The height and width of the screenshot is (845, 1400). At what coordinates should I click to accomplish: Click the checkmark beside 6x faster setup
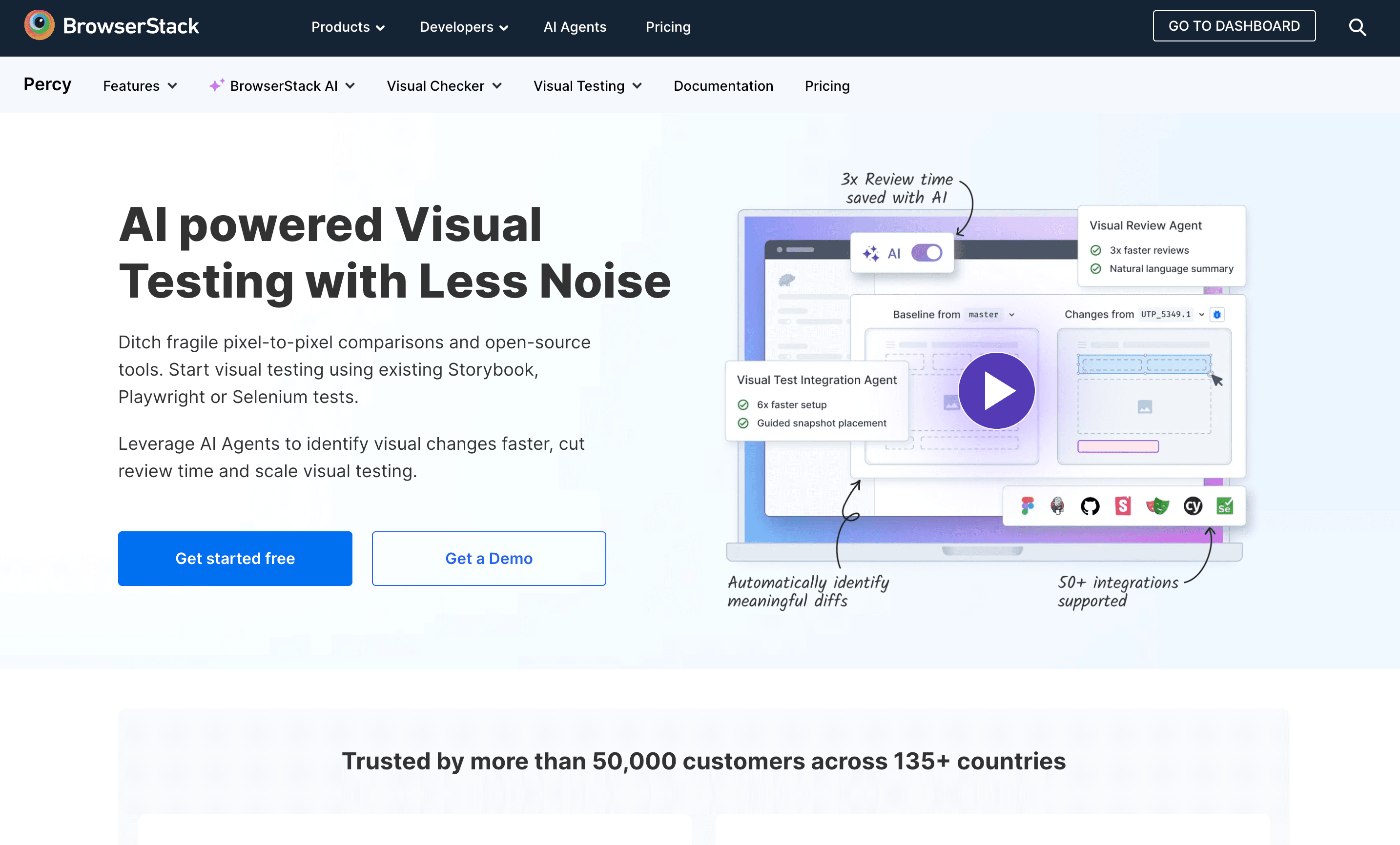point(743,405)
